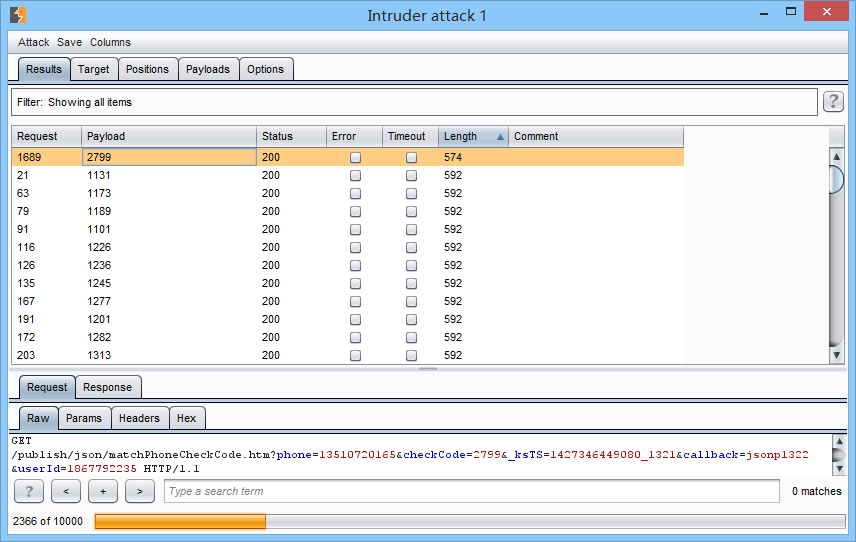Select the row with payload 1282
This screenshot has width=856, height=542.
pos(348,337)
